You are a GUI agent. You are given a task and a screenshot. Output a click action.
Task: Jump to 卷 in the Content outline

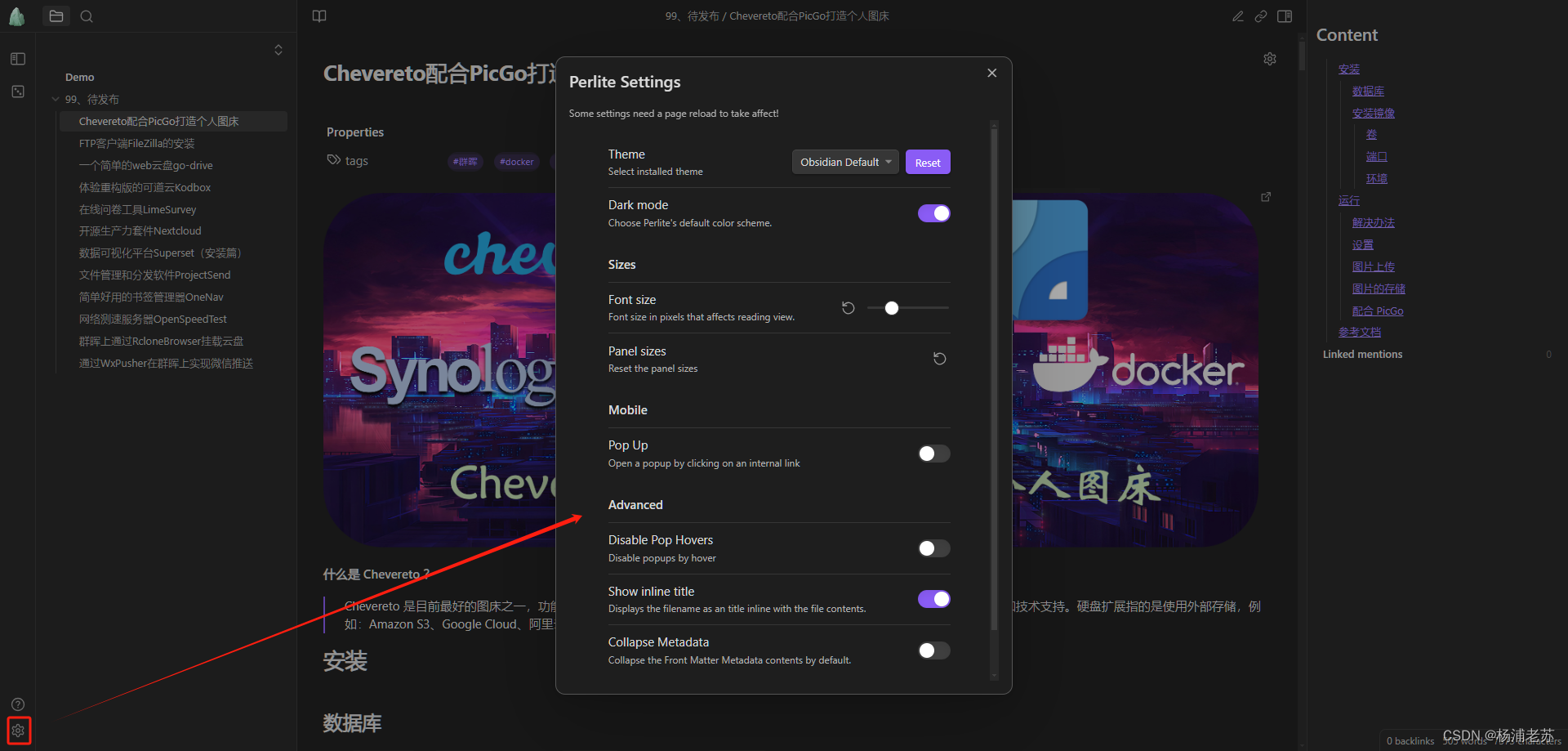[1371, 135]
